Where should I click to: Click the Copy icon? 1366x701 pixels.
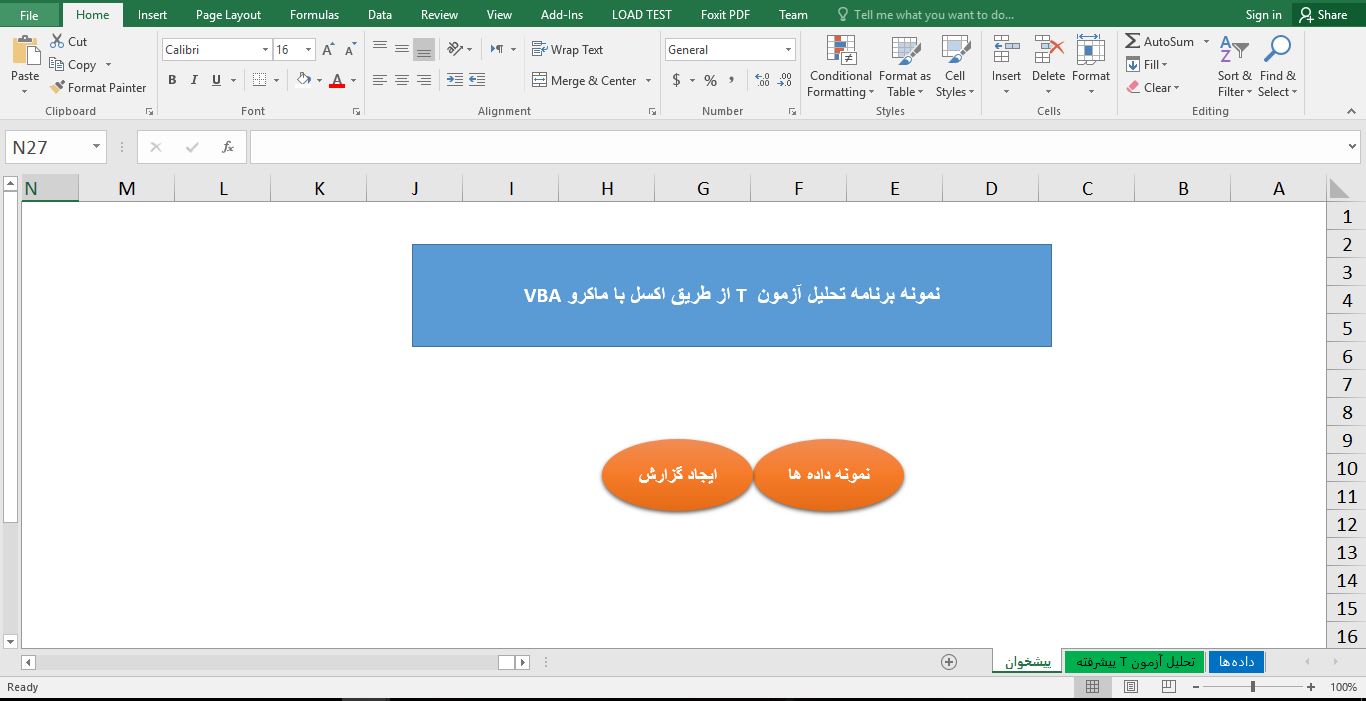pos(57,65)
